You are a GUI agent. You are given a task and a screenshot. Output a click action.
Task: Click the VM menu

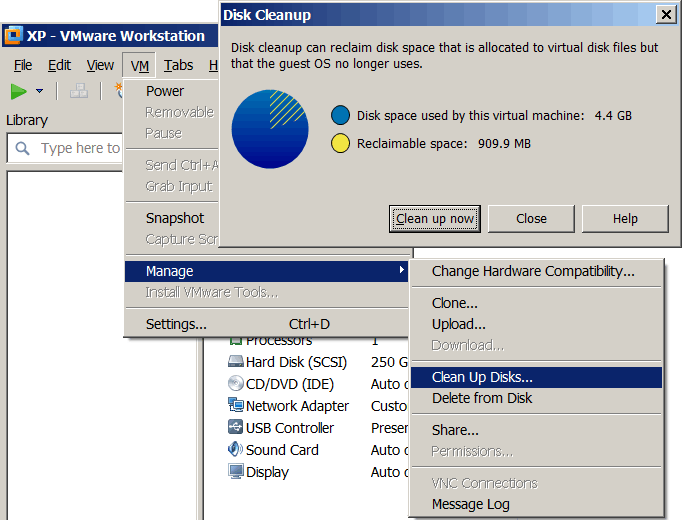point(139,66)
